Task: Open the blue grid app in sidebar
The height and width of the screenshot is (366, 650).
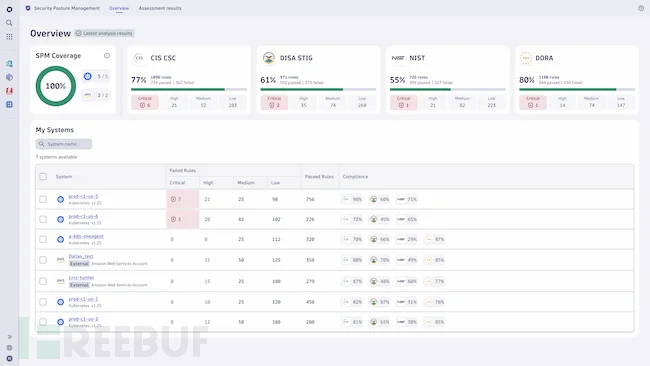Action: [x=9, y=104]
